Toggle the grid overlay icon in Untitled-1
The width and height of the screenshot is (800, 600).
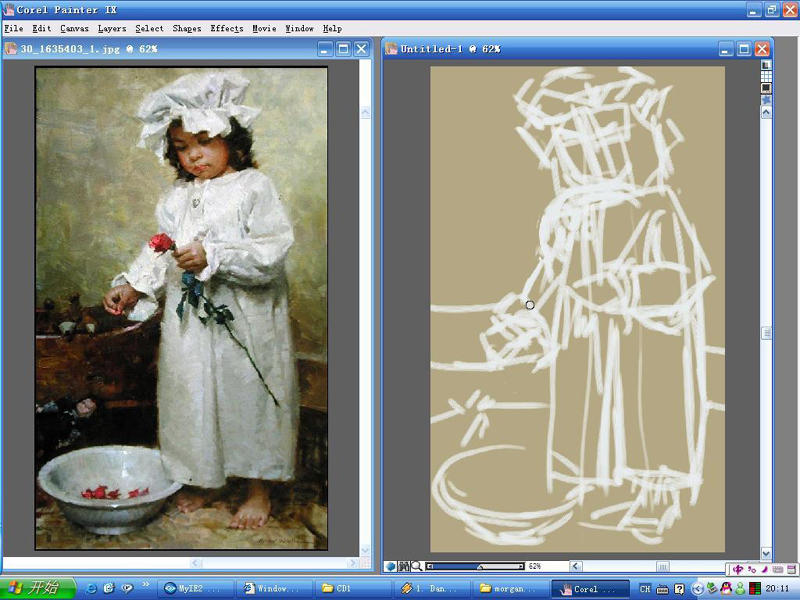(766, 76)
